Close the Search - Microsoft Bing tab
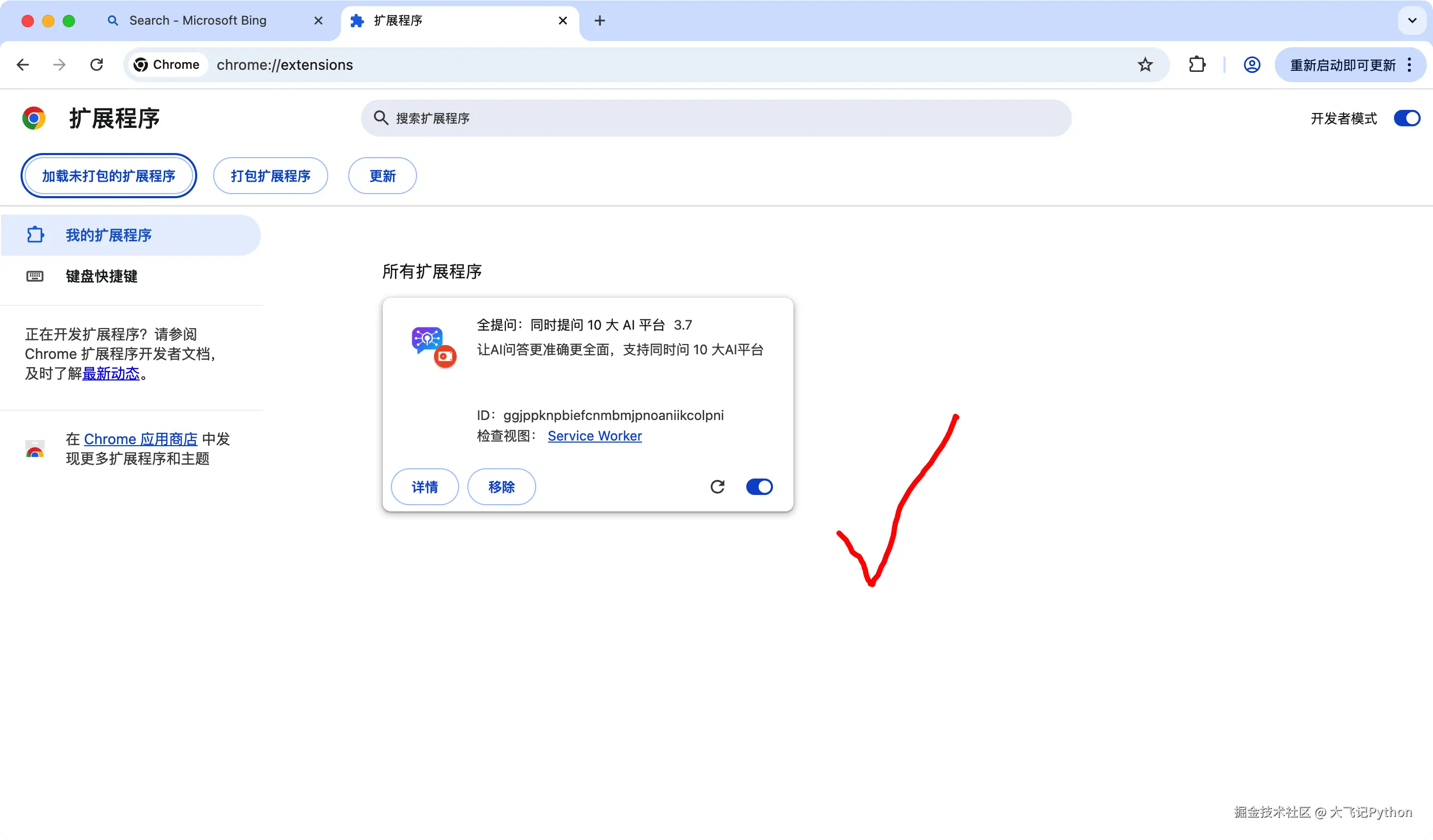 [318, 21]
